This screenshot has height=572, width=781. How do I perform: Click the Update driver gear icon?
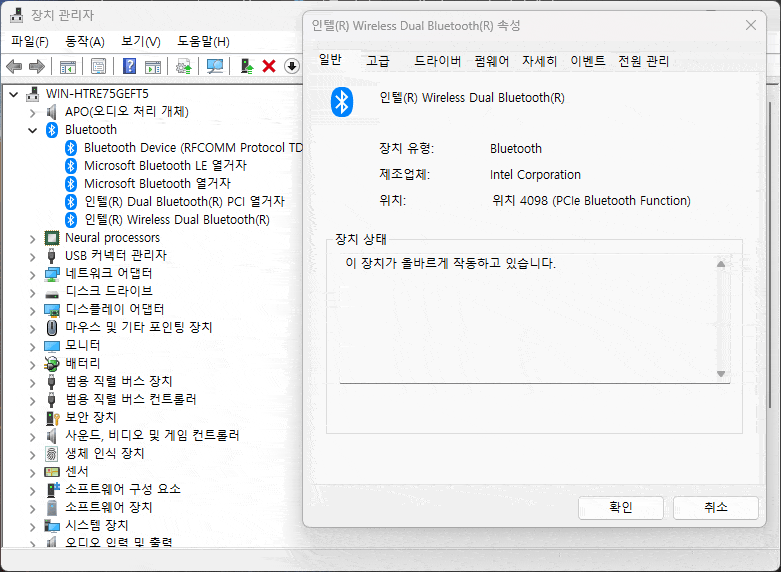click(x=184, y=66)
